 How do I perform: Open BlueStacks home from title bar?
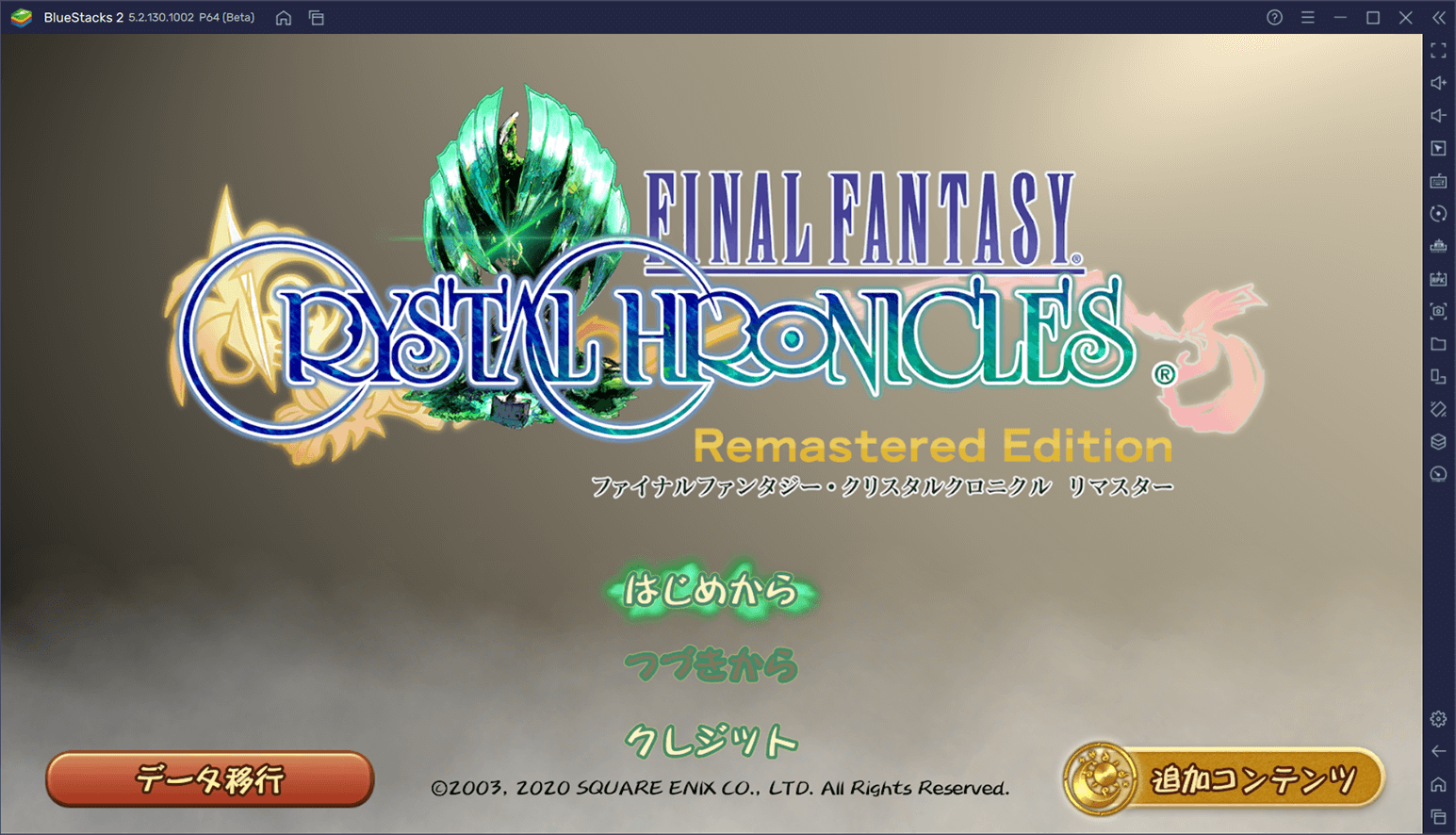(x=283, y=18)
